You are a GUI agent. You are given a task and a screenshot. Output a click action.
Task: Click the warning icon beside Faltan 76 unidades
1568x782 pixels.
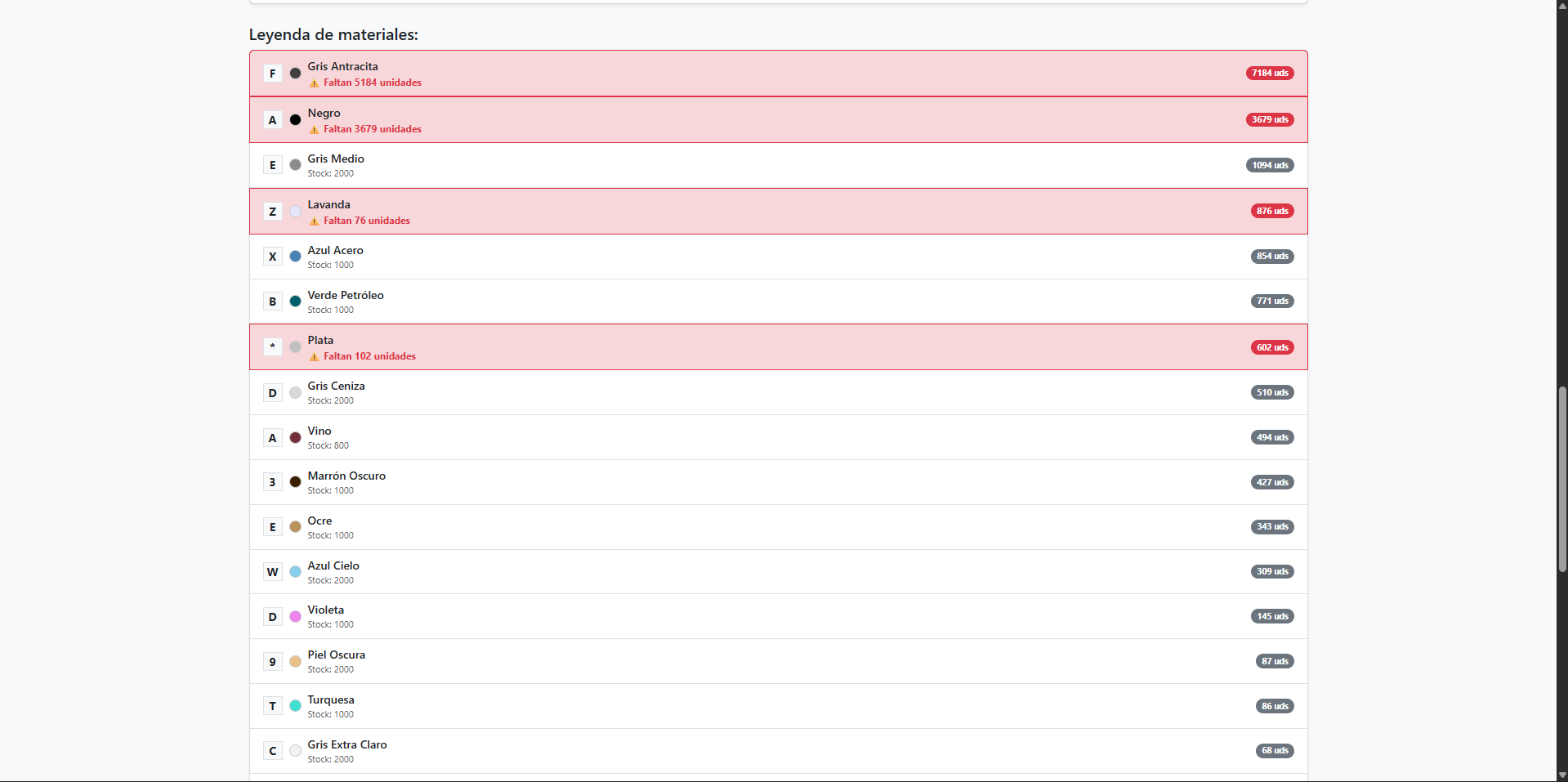314,221
